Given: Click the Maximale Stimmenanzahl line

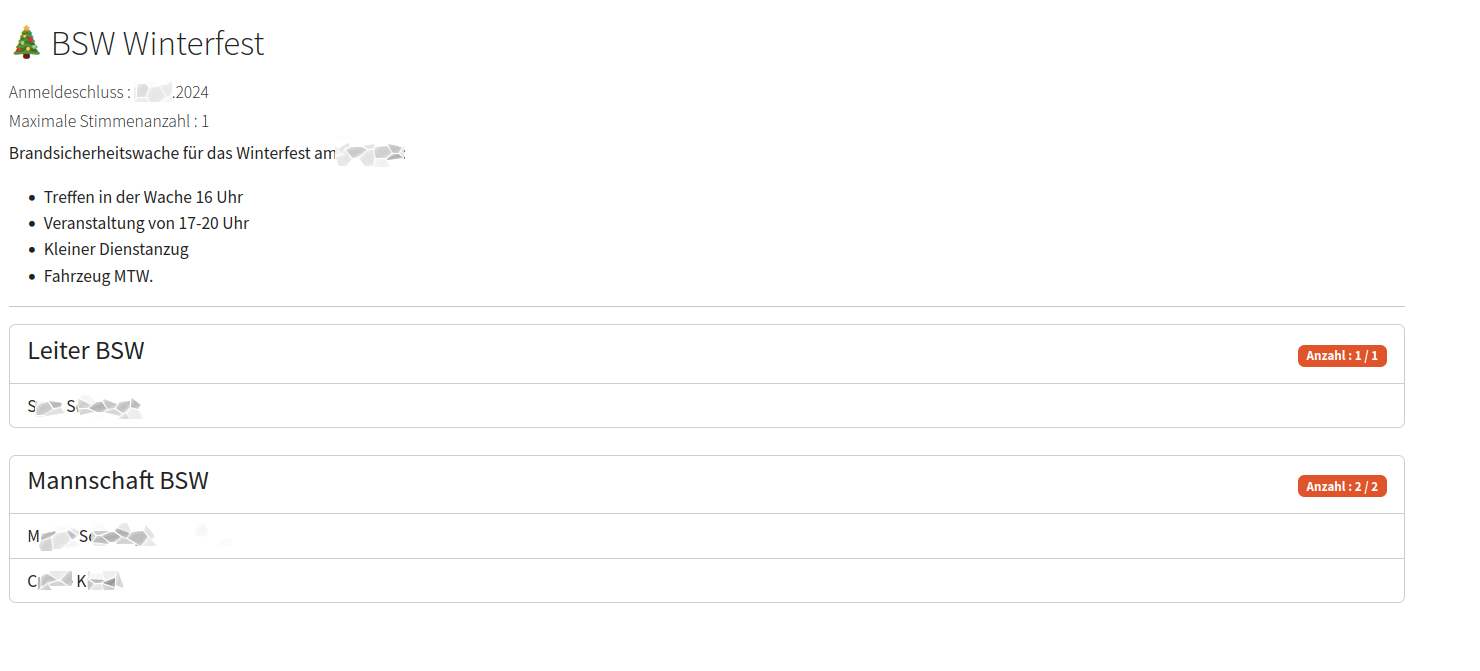Looking at the screenshot, I should tap(108, 121).
